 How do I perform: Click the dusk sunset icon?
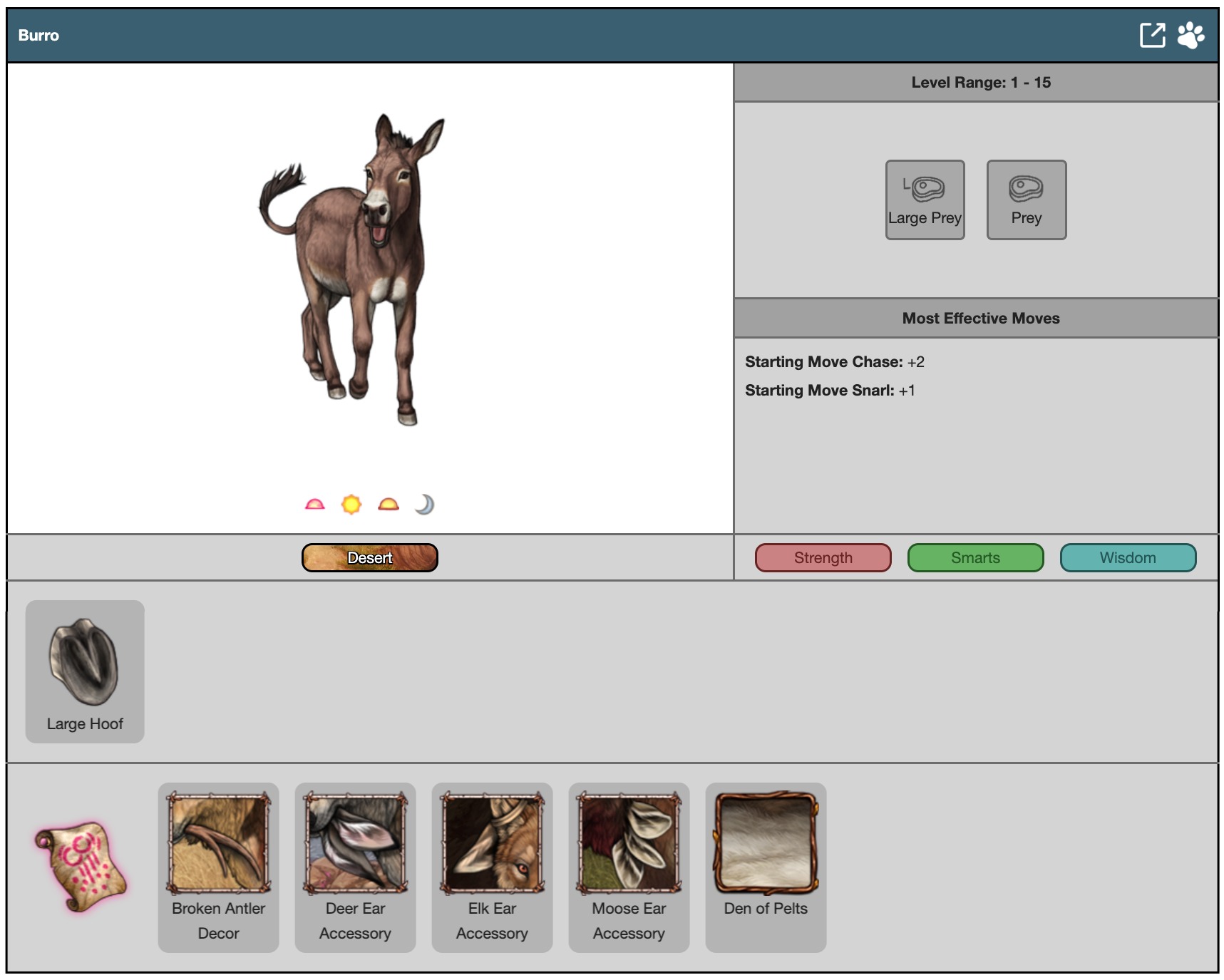pos(389,505)
